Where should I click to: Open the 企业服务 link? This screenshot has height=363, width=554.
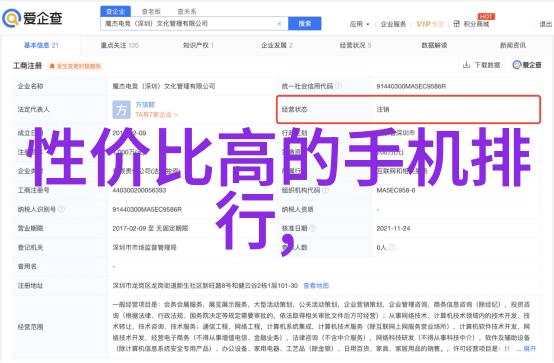[x=393, y=24]
